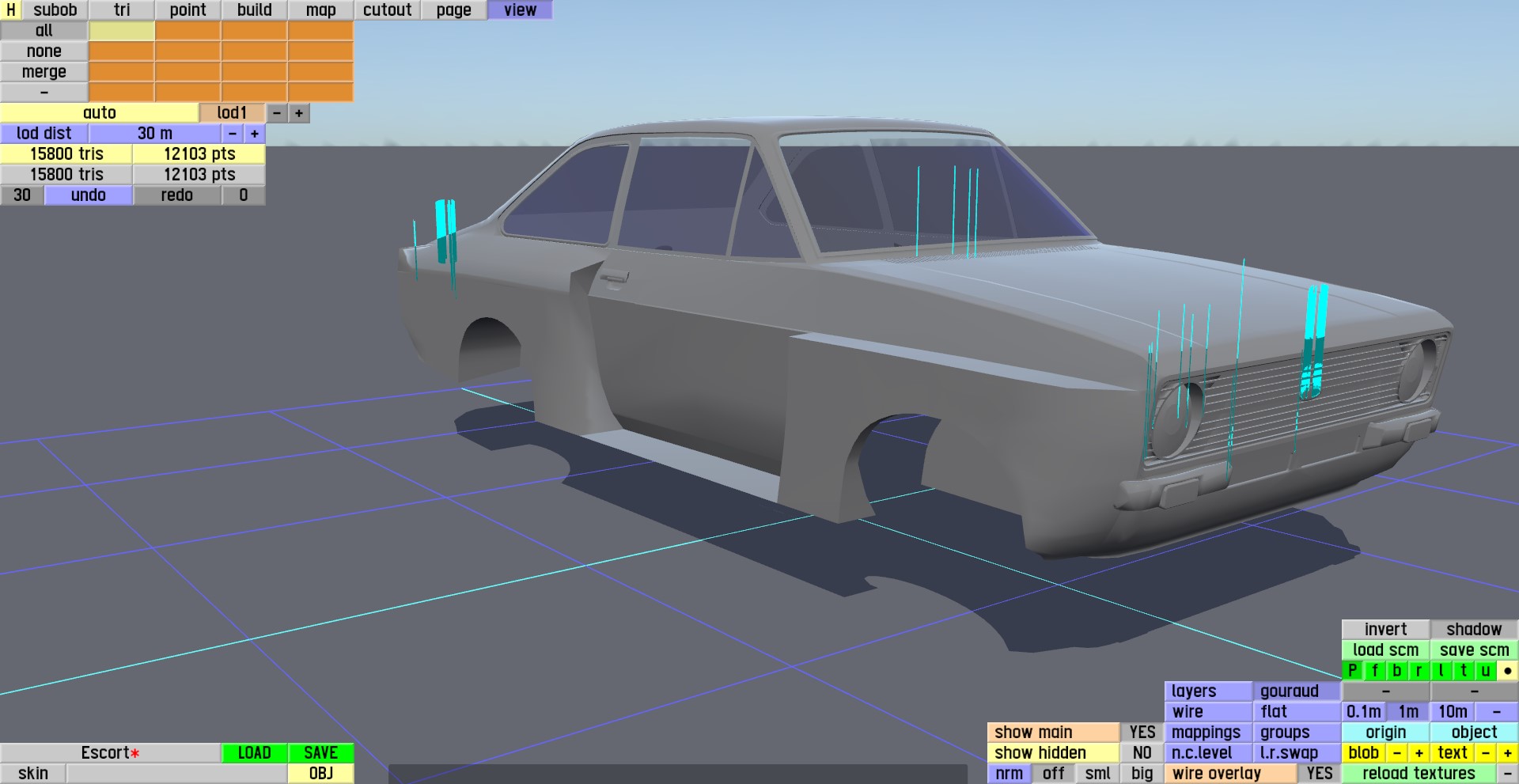Open the tri editing tab
Viewport: 1519px width, 784px height.
point(122,10)
